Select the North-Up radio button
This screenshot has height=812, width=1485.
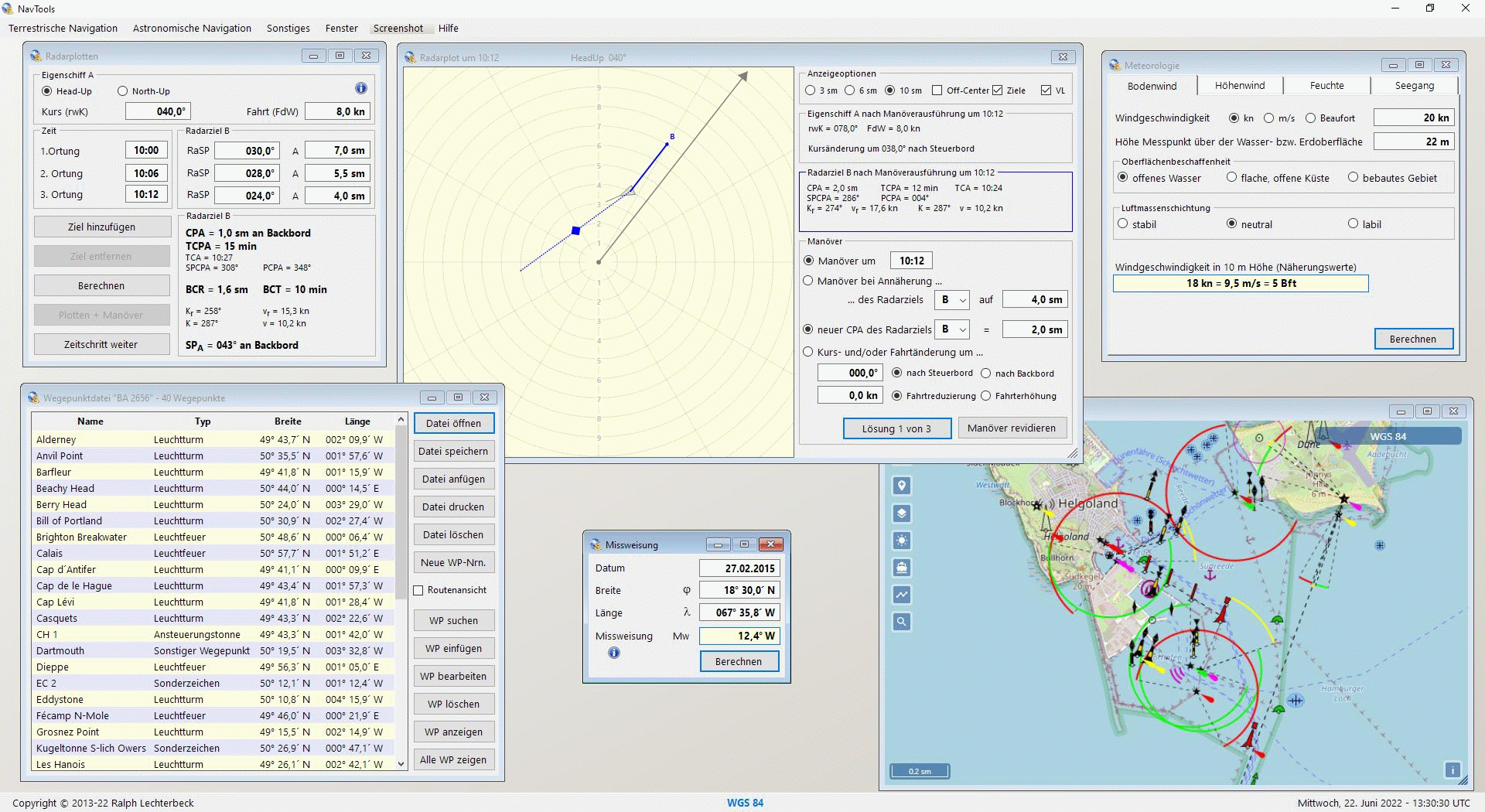tap(121, 90)
